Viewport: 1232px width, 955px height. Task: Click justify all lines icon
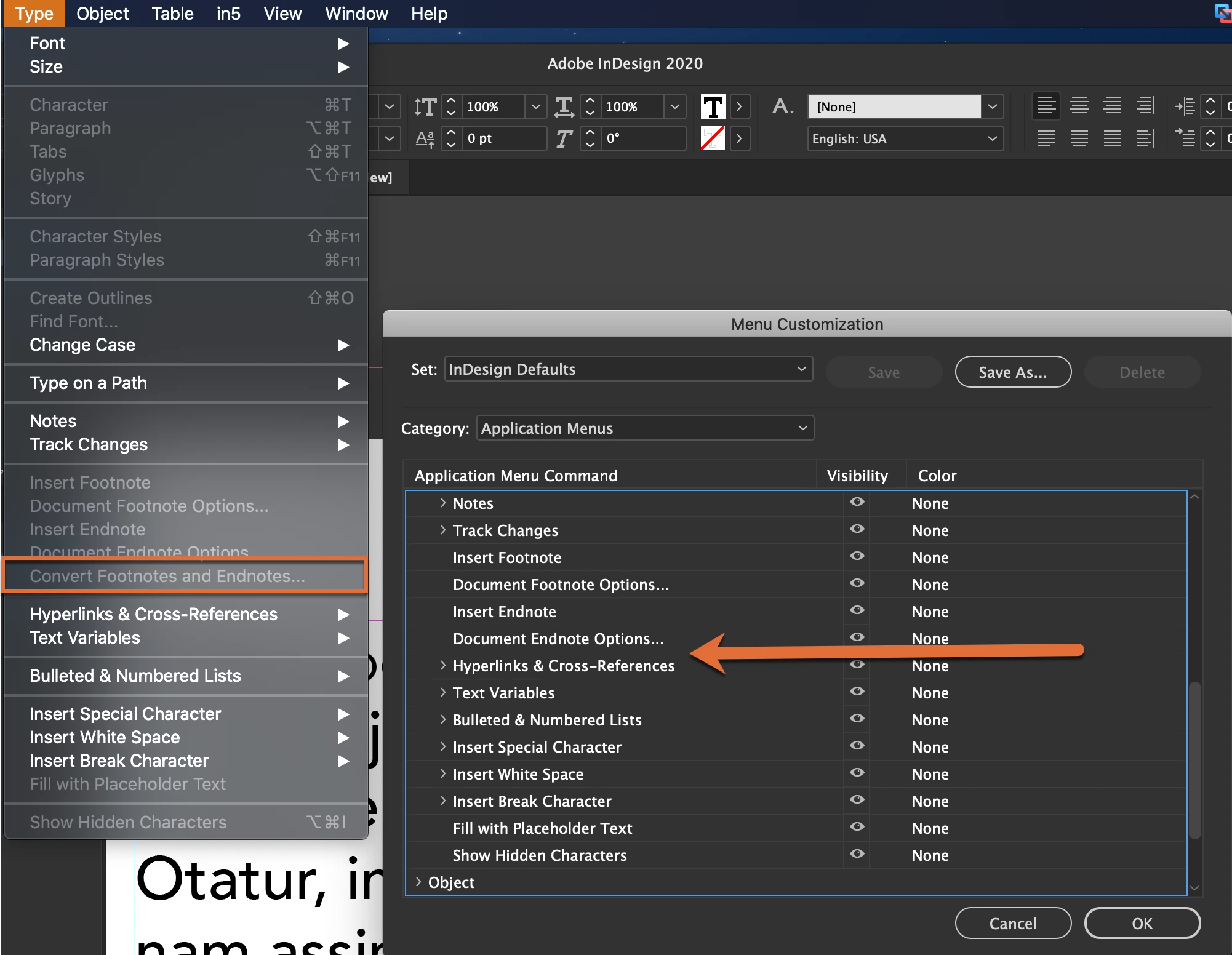pyautogui.click(x=1112, y=138)
